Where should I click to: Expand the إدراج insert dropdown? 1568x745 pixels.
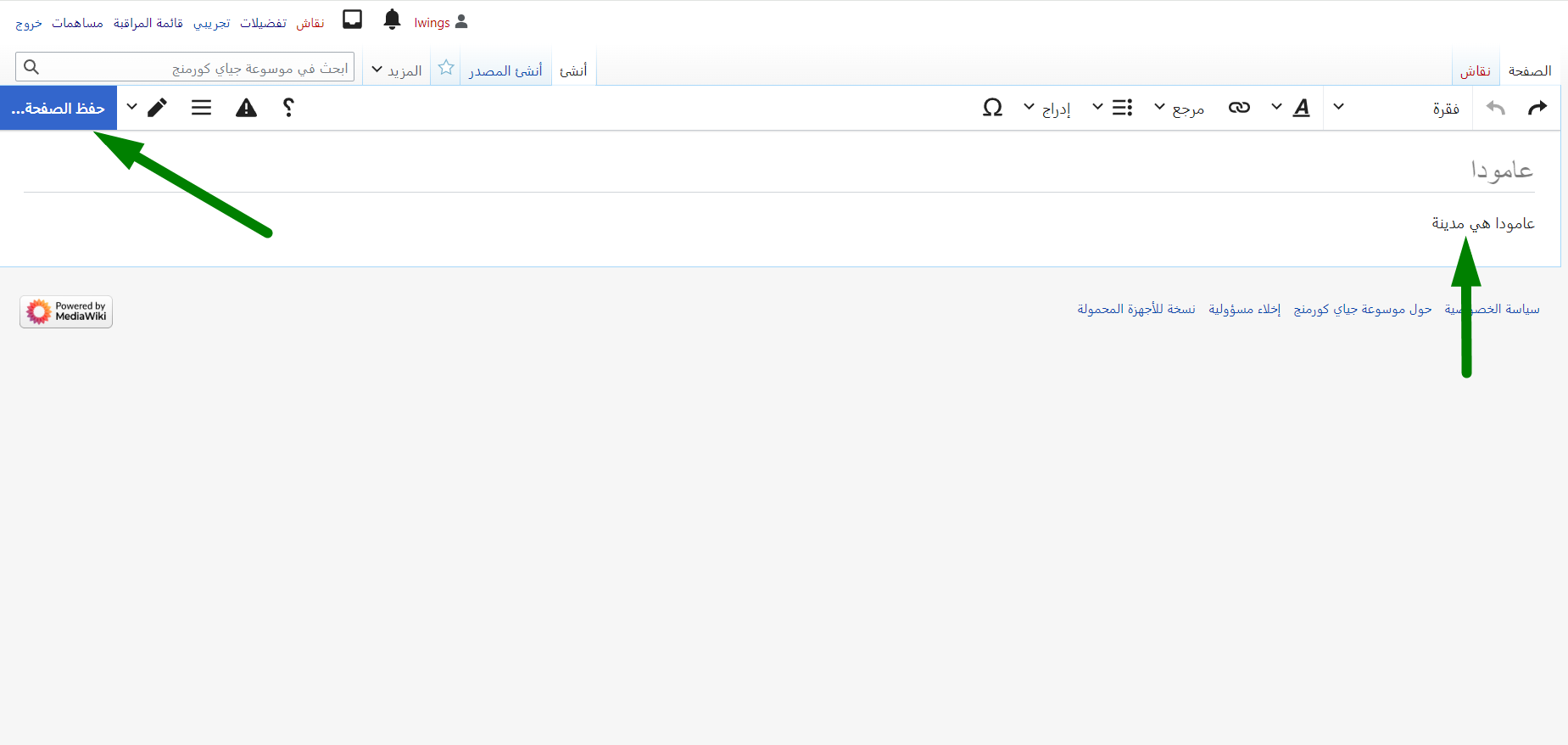coord(1048,108)
